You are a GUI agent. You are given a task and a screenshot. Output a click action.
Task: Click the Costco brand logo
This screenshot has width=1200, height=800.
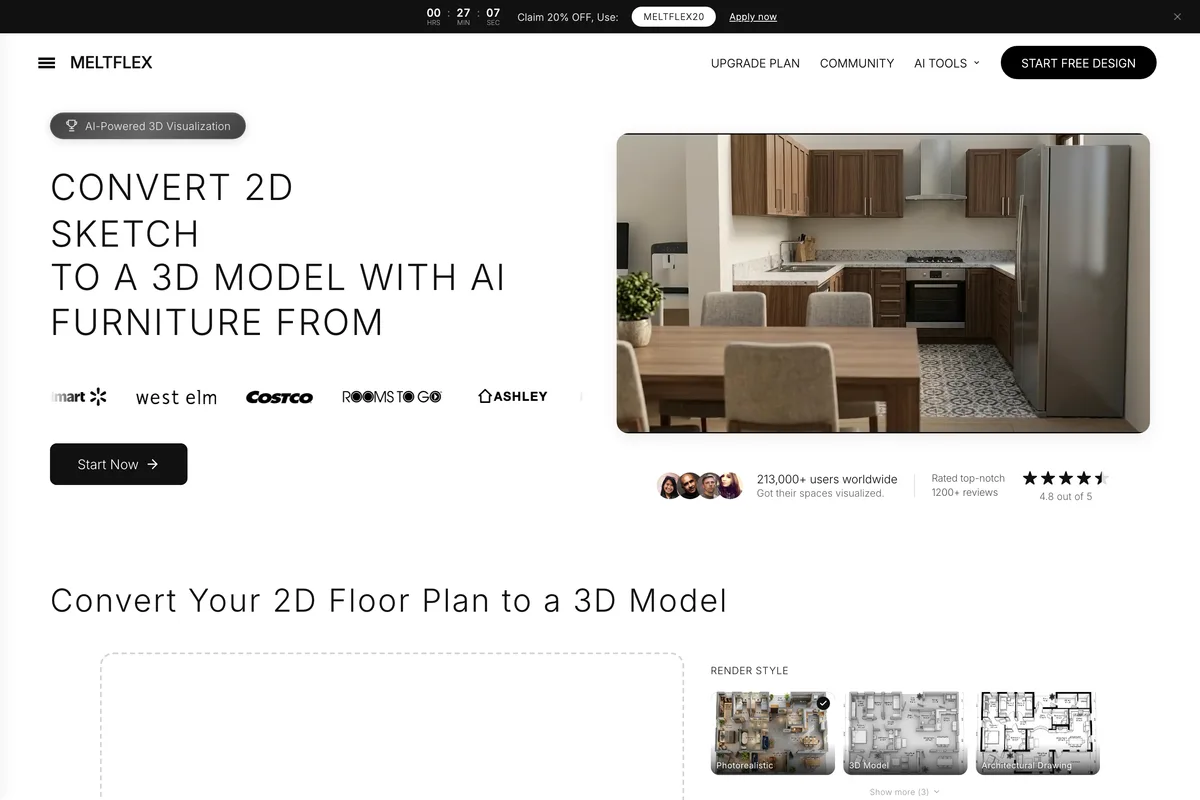[x=279, y=397]
